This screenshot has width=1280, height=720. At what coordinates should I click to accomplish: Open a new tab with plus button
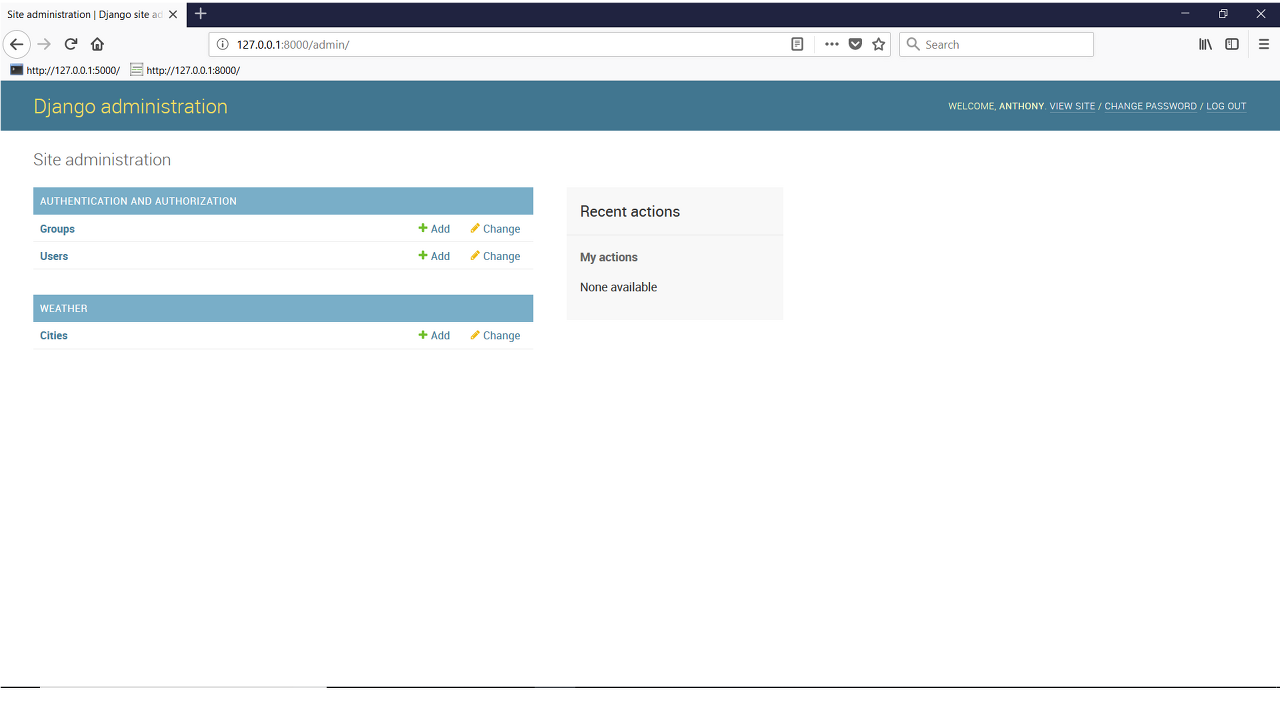click(200, 14)
